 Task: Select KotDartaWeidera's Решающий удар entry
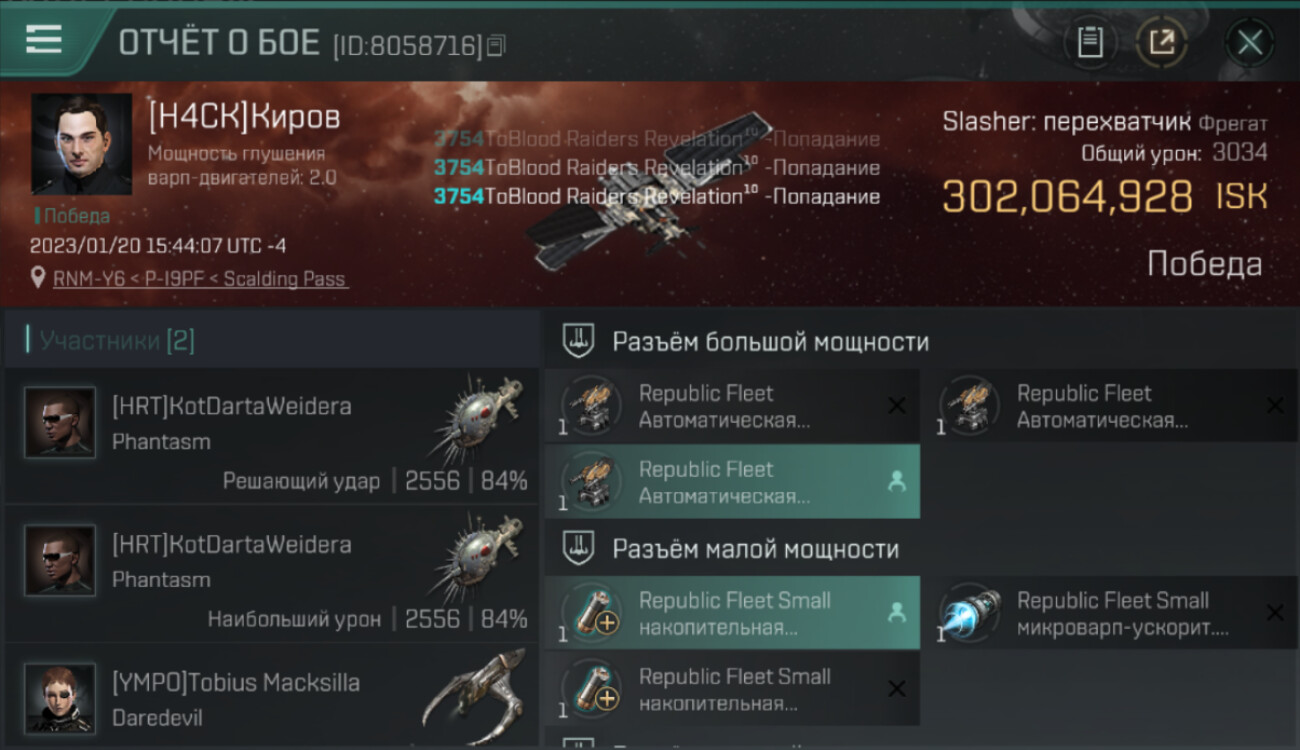(272, 436)
